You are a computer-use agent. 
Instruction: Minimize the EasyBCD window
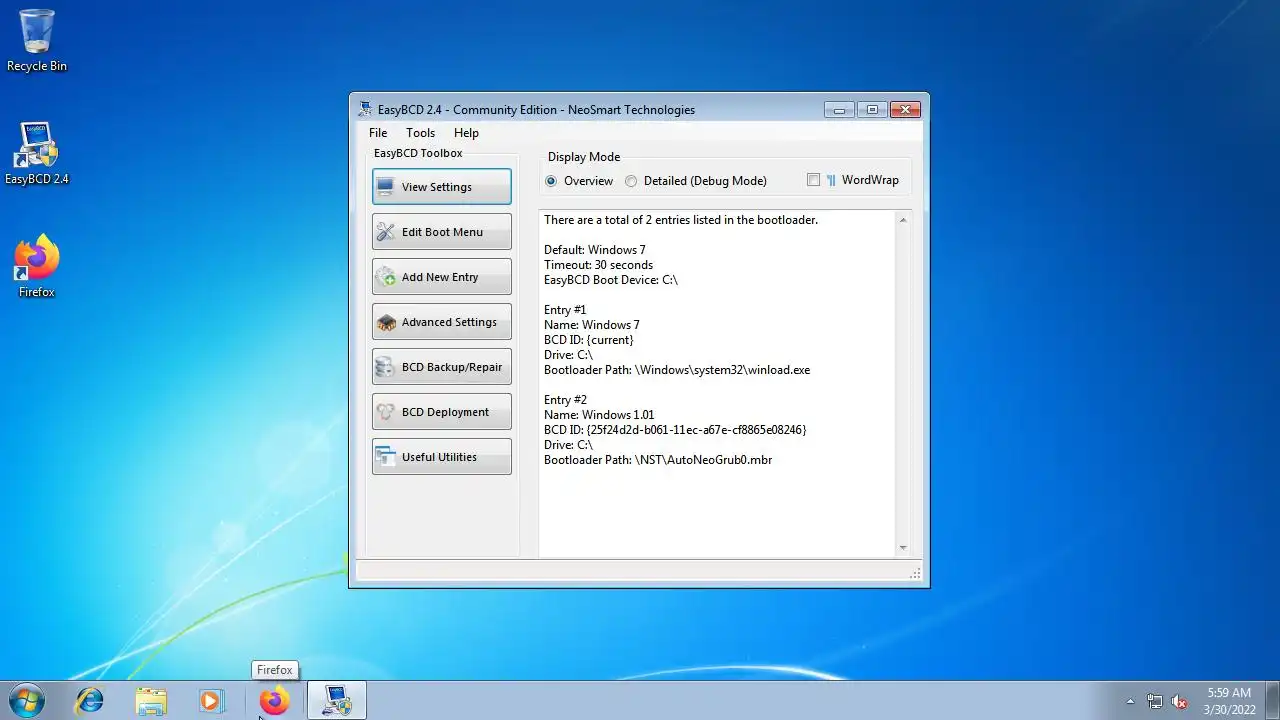click(x=839, y=109)
